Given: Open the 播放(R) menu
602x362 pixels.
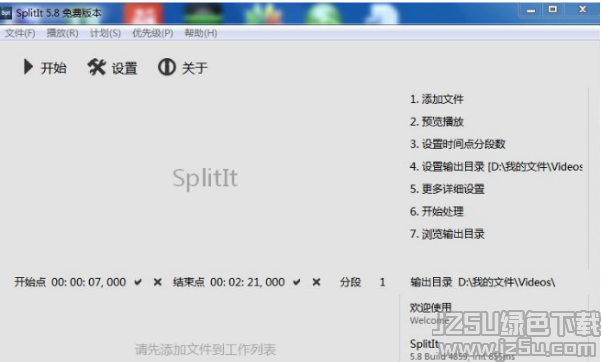Looking at the screenshot, I should coord(63,33).
